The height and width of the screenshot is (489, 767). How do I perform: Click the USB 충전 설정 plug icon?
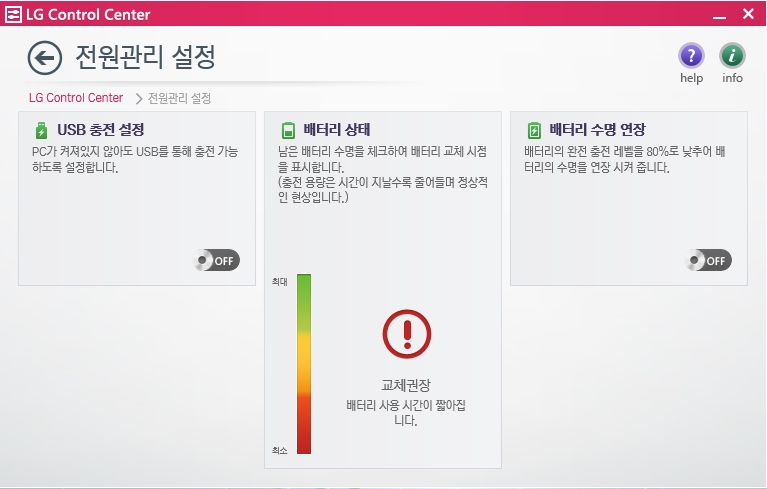click(x=41, y=130)
